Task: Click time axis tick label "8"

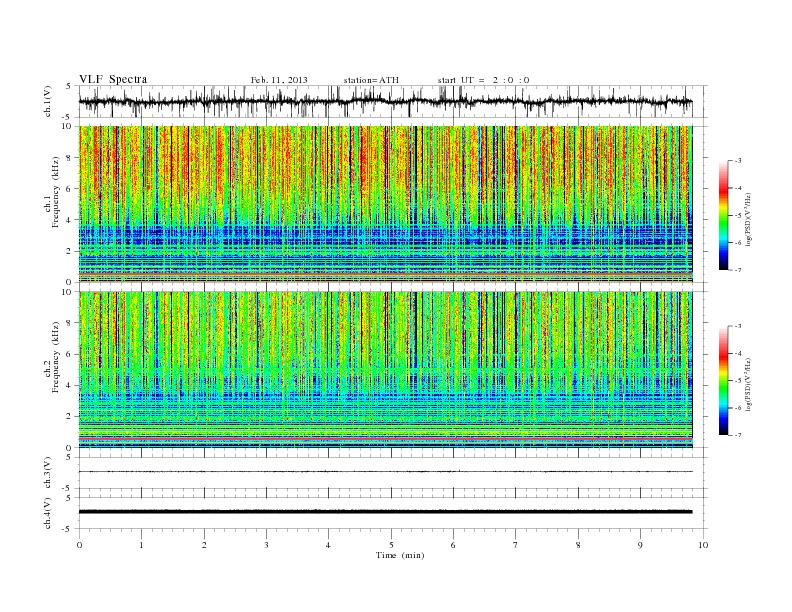Action: [578, 545]
